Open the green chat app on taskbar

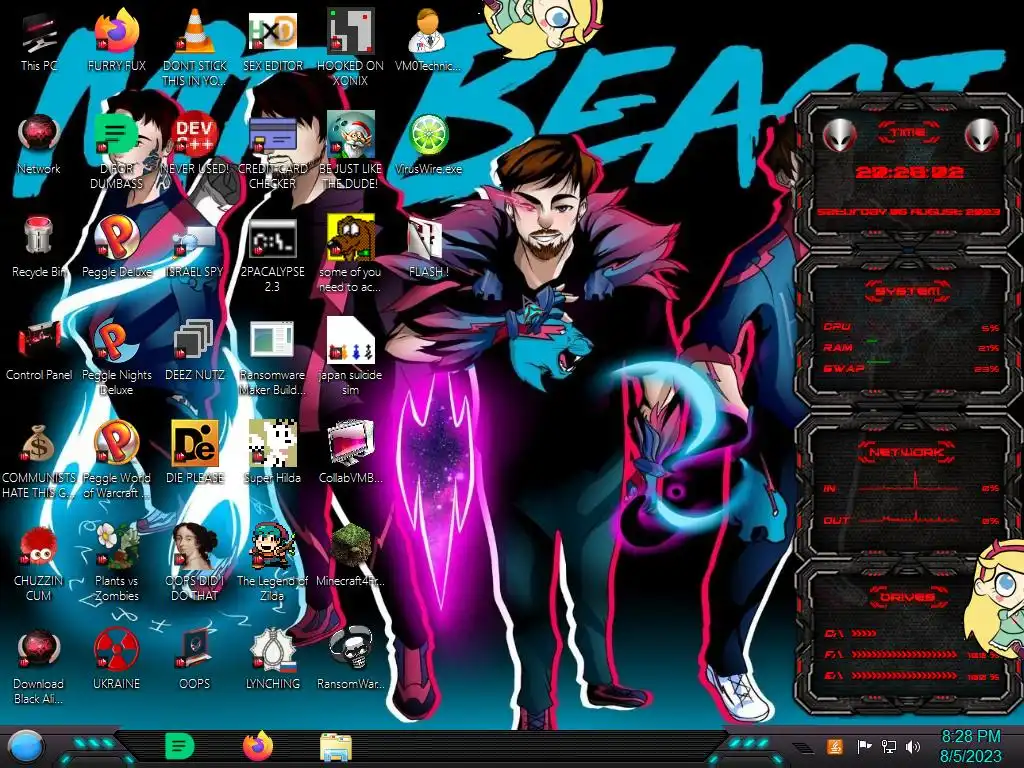click(179, 746)
